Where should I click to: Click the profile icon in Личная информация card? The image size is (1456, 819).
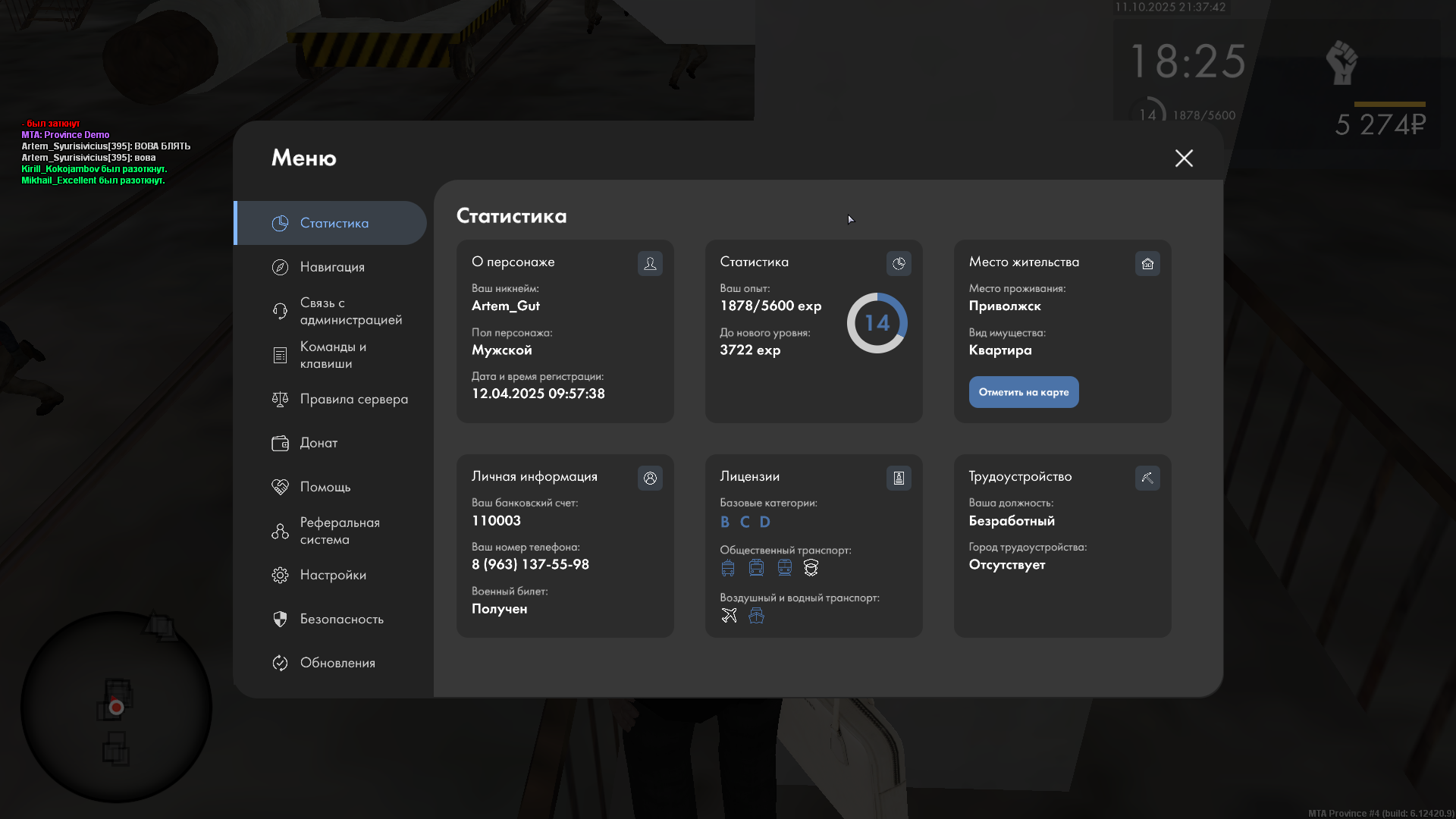point(650,478)
